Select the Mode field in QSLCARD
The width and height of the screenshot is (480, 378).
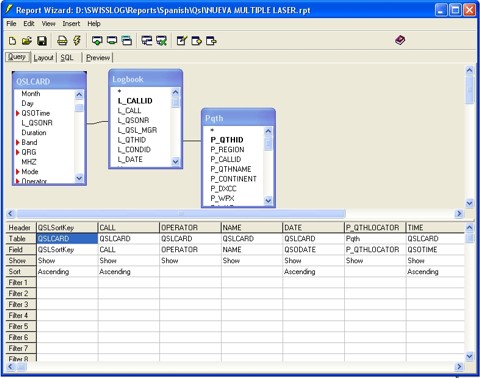coord(30,172)
